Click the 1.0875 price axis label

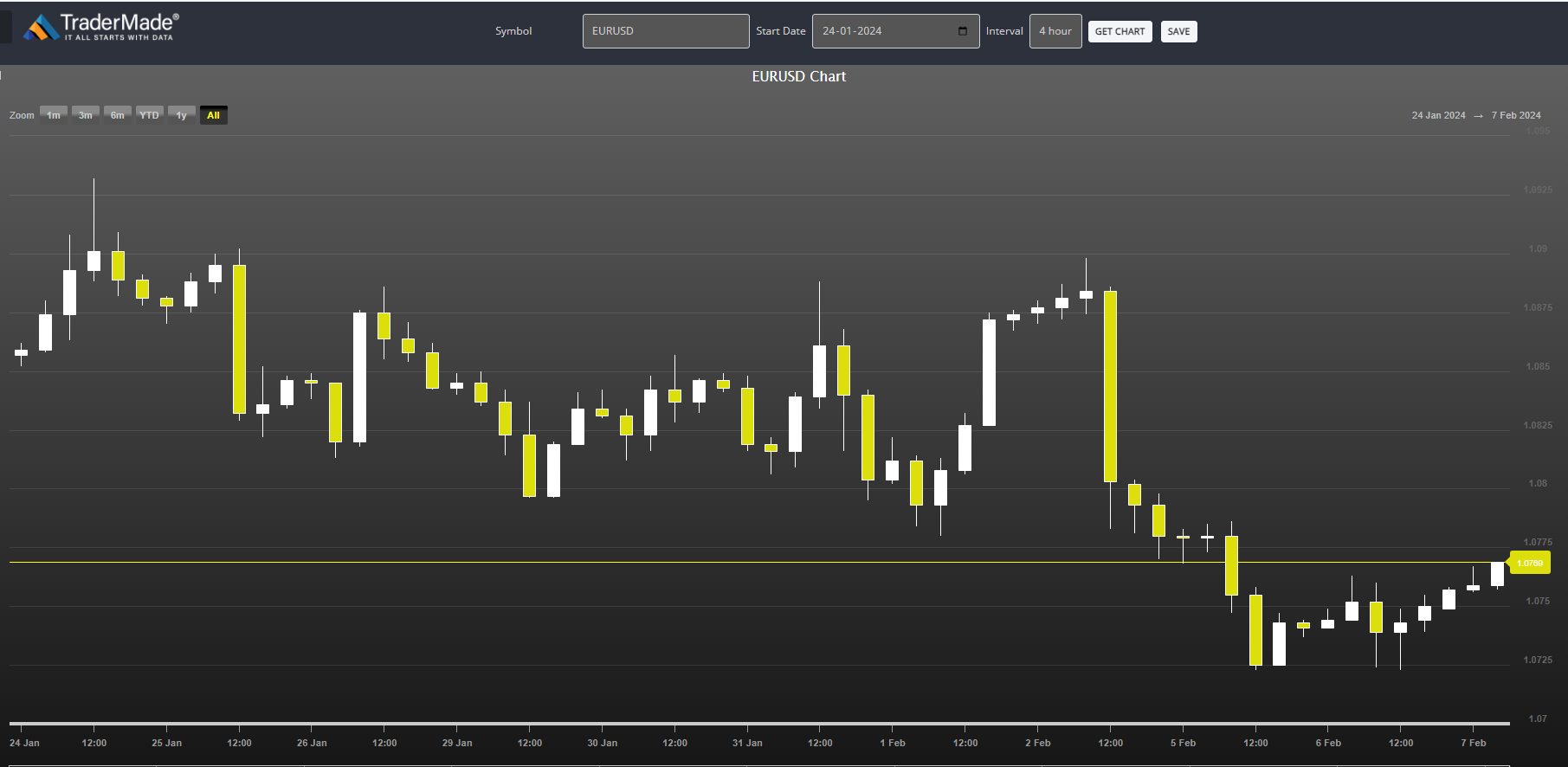(x=1538, y=307)
